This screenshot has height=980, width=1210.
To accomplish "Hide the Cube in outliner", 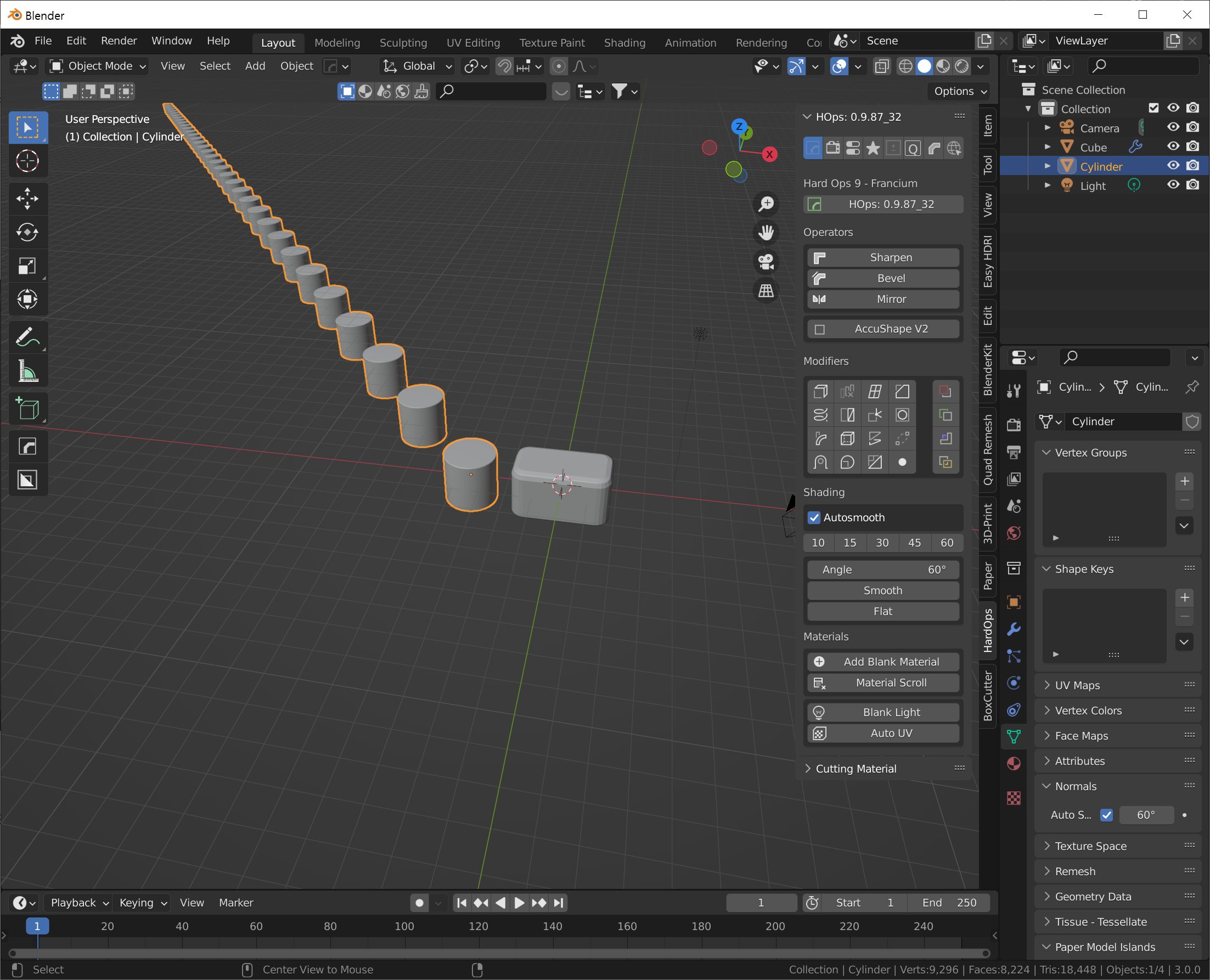I will click(x=1173, y=147).
